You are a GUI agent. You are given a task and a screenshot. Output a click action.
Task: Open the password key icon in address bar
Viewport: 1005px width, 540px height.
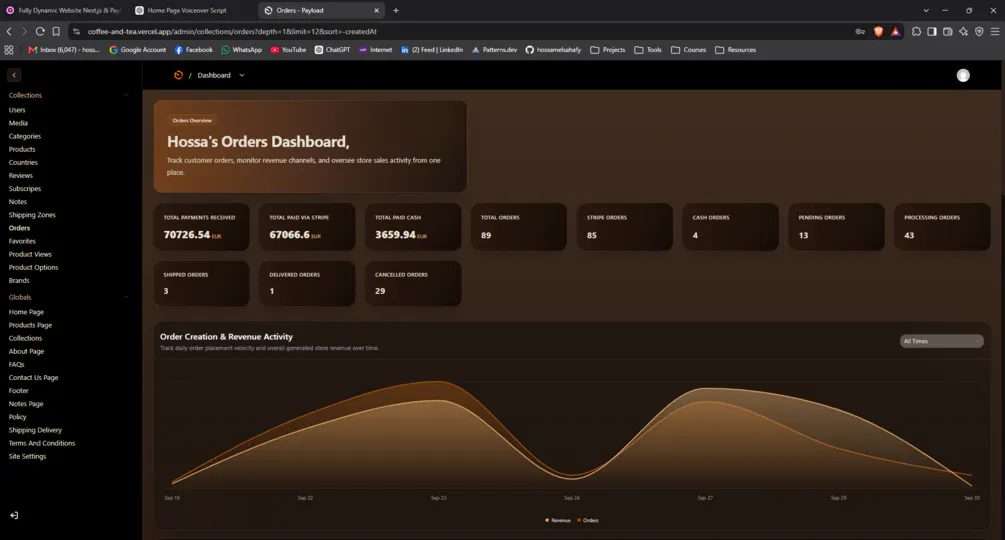860,31
